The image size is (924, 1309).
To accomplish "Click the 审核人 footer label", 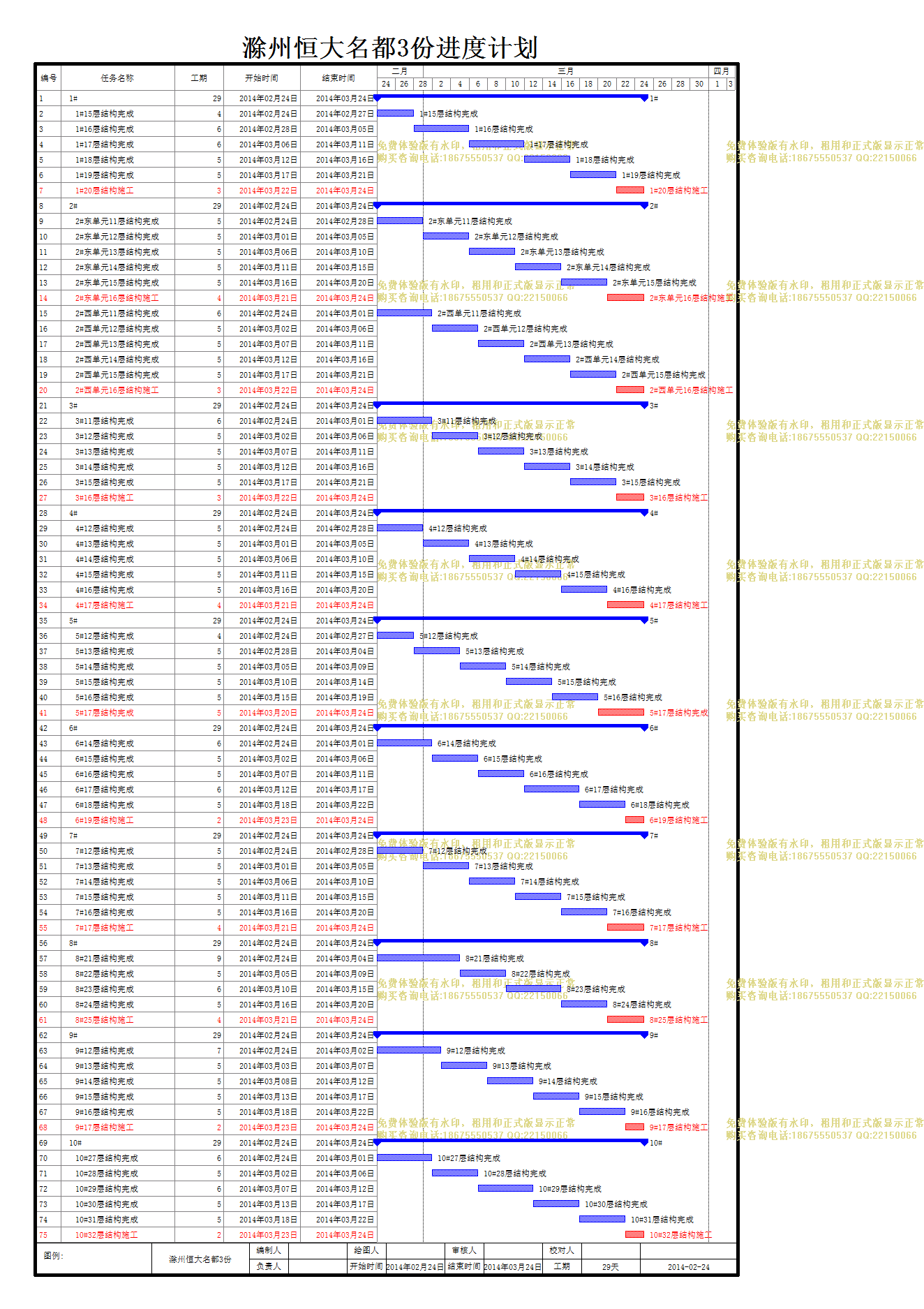I will [464, 1250].
